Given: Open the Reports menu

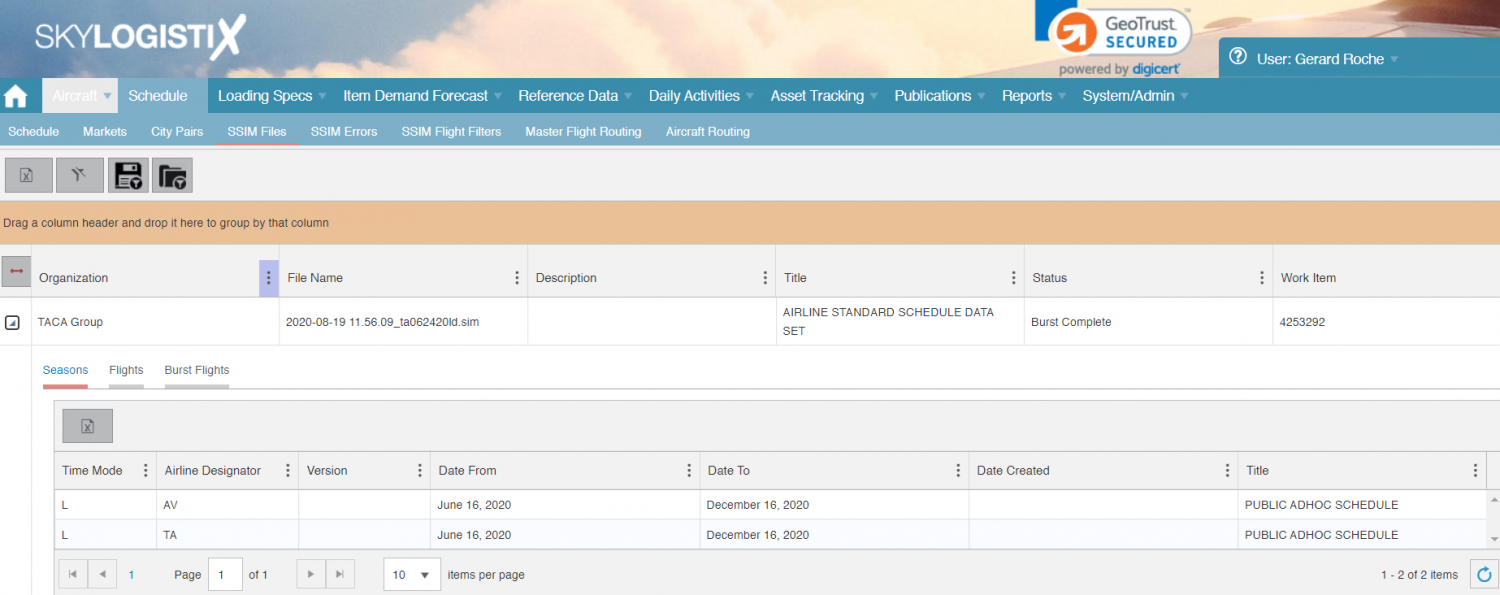Looking at the screenshot, I should 1027,95.
